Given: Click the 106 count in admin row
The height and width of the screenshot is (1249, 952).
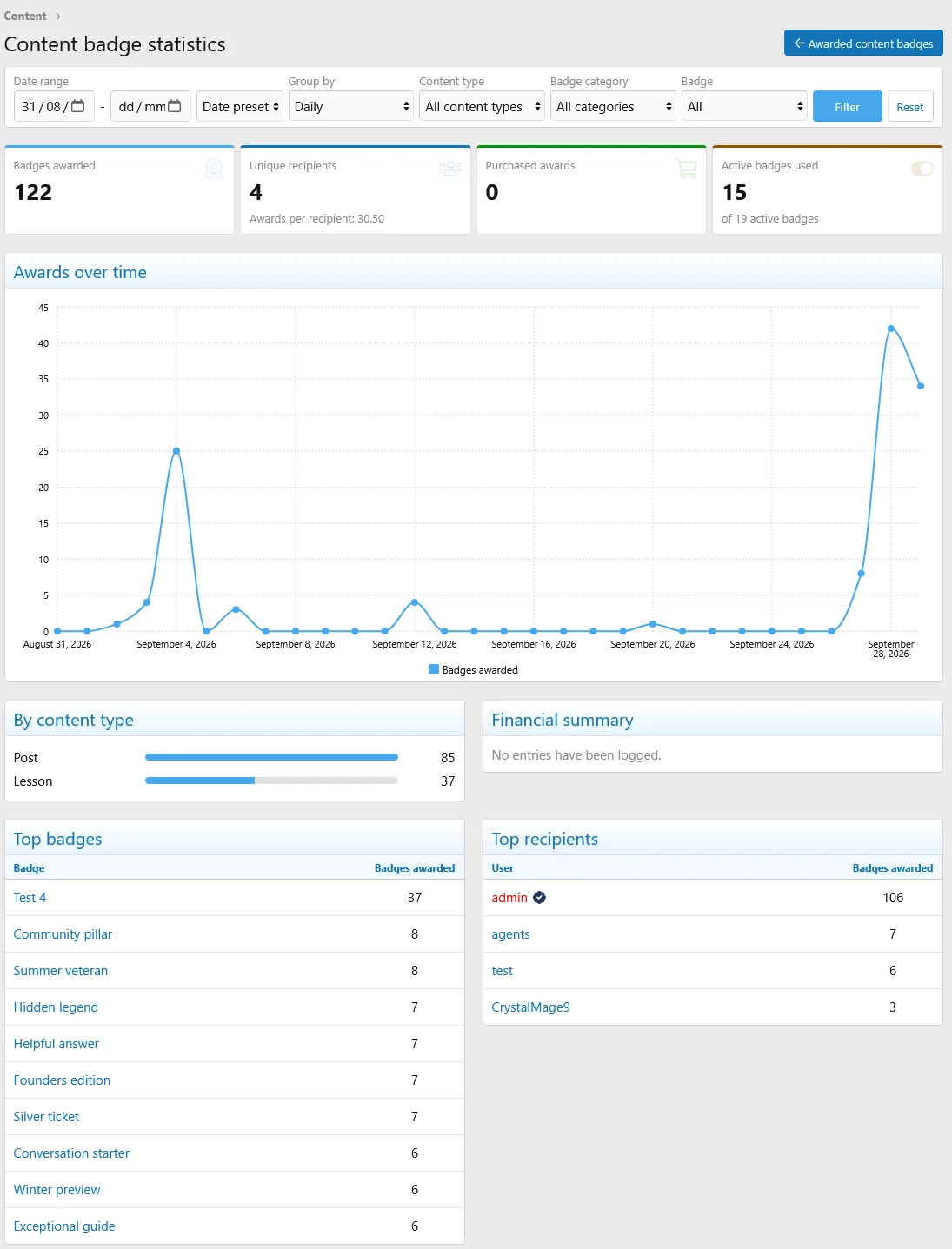Looking at the screenshot, I should 893,898.
